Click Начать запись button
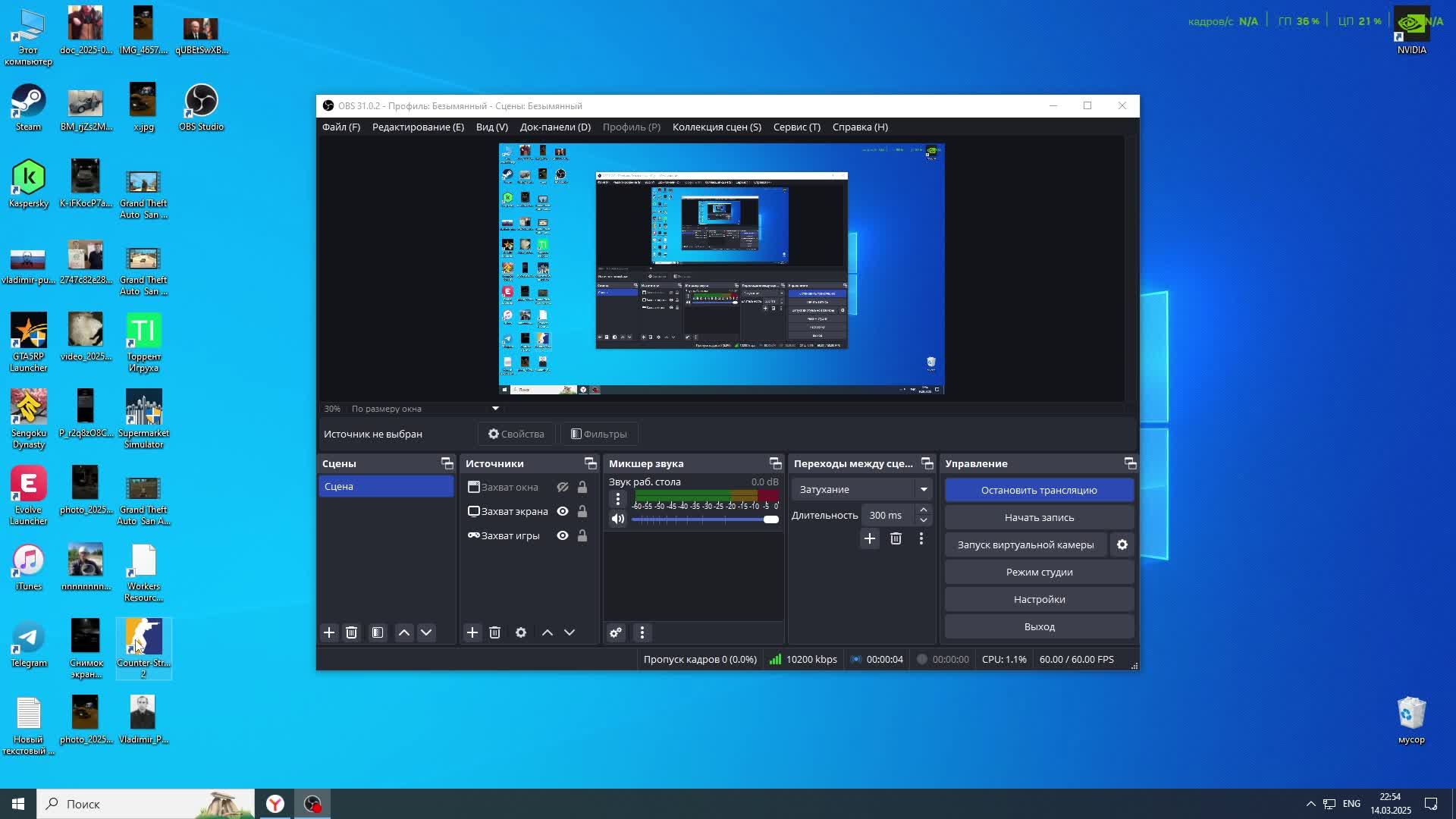The width and height of the screenshot is (1456, 819). point(1039,517)
